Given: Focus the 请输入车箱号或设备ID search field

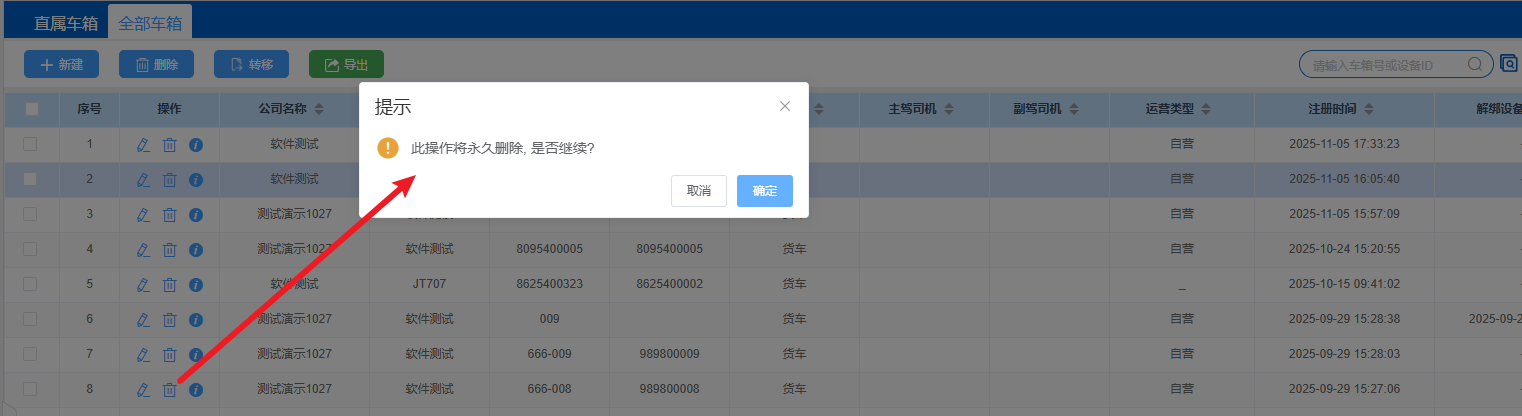Looking at the screenshot, I should tap(1385, 65).
